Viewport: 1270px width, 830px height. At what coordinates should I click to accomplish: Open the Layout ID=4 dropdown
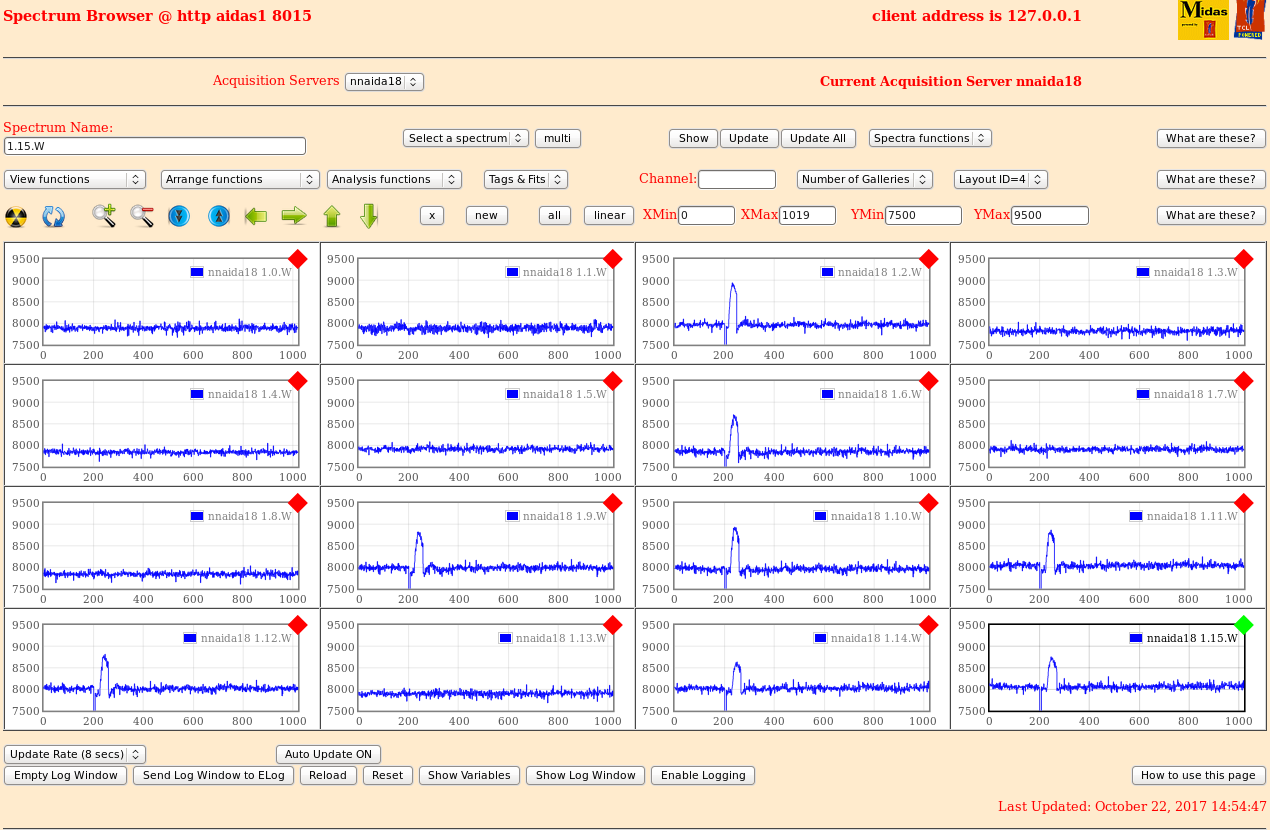(x=1000, y=179)
